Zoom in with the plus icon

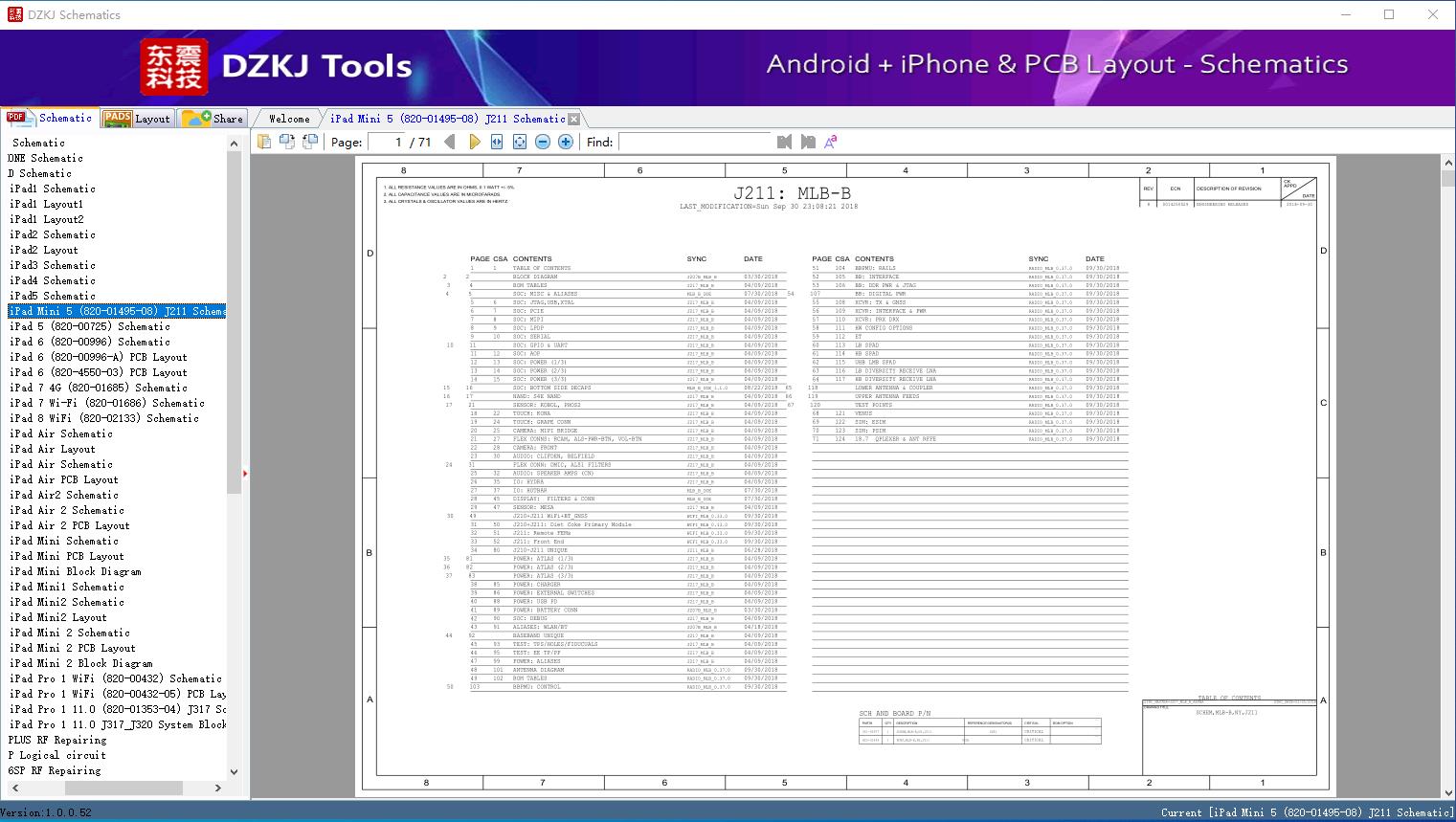[x=566, y=142]
